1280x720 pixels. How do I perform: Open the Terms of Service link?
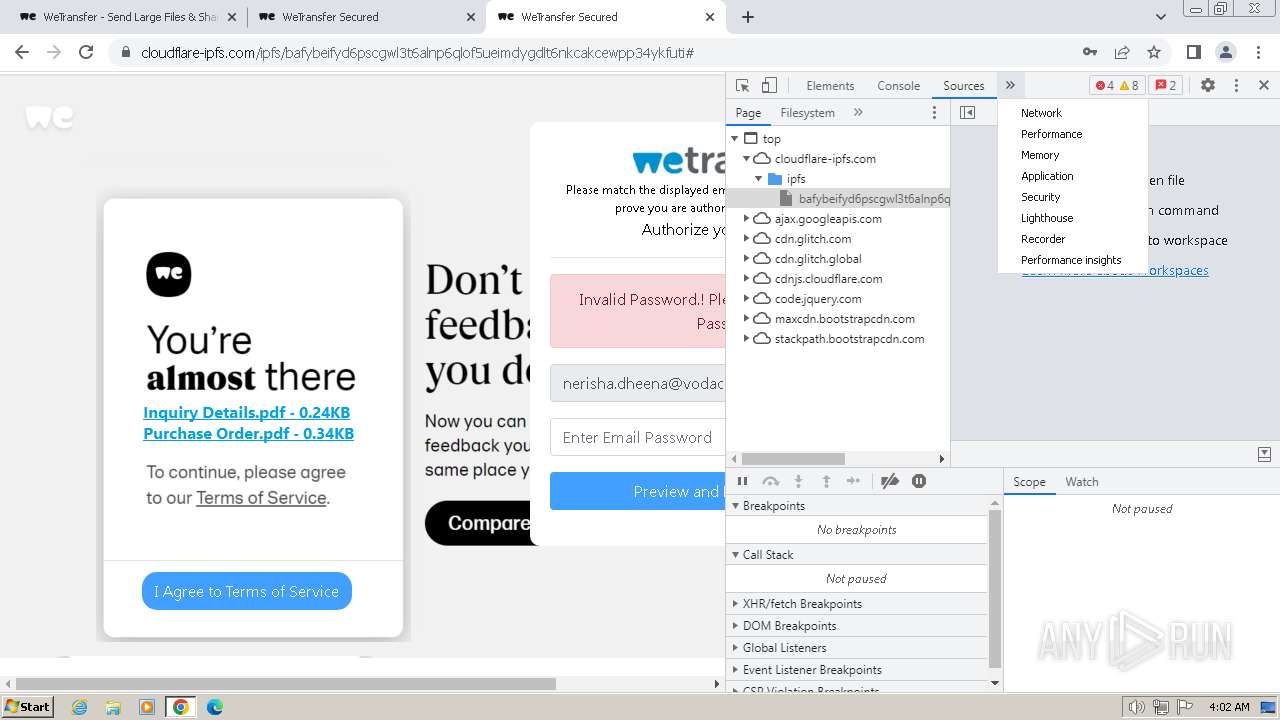click(x=261, y=498)
